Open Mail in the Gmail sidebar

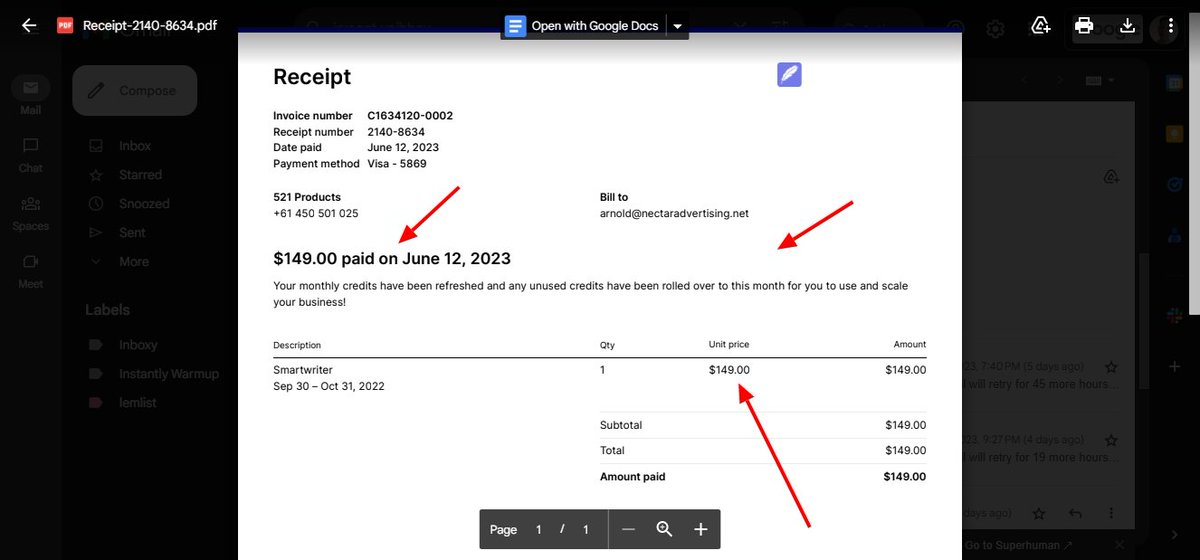click(x=31, y=95)
